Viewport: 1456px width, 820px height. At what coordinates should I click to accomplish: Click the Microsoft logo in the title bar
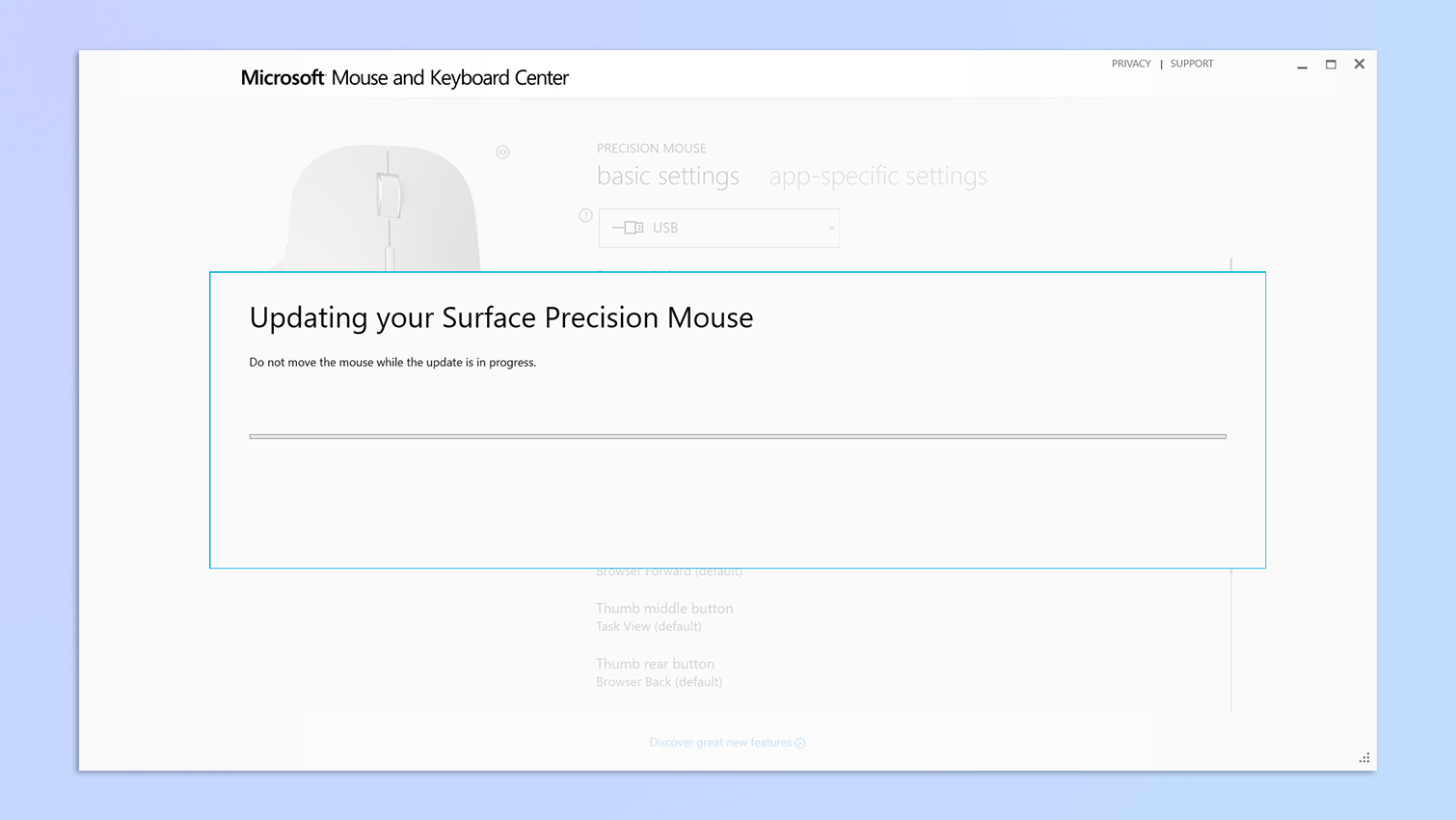click(x=283, y=77)
